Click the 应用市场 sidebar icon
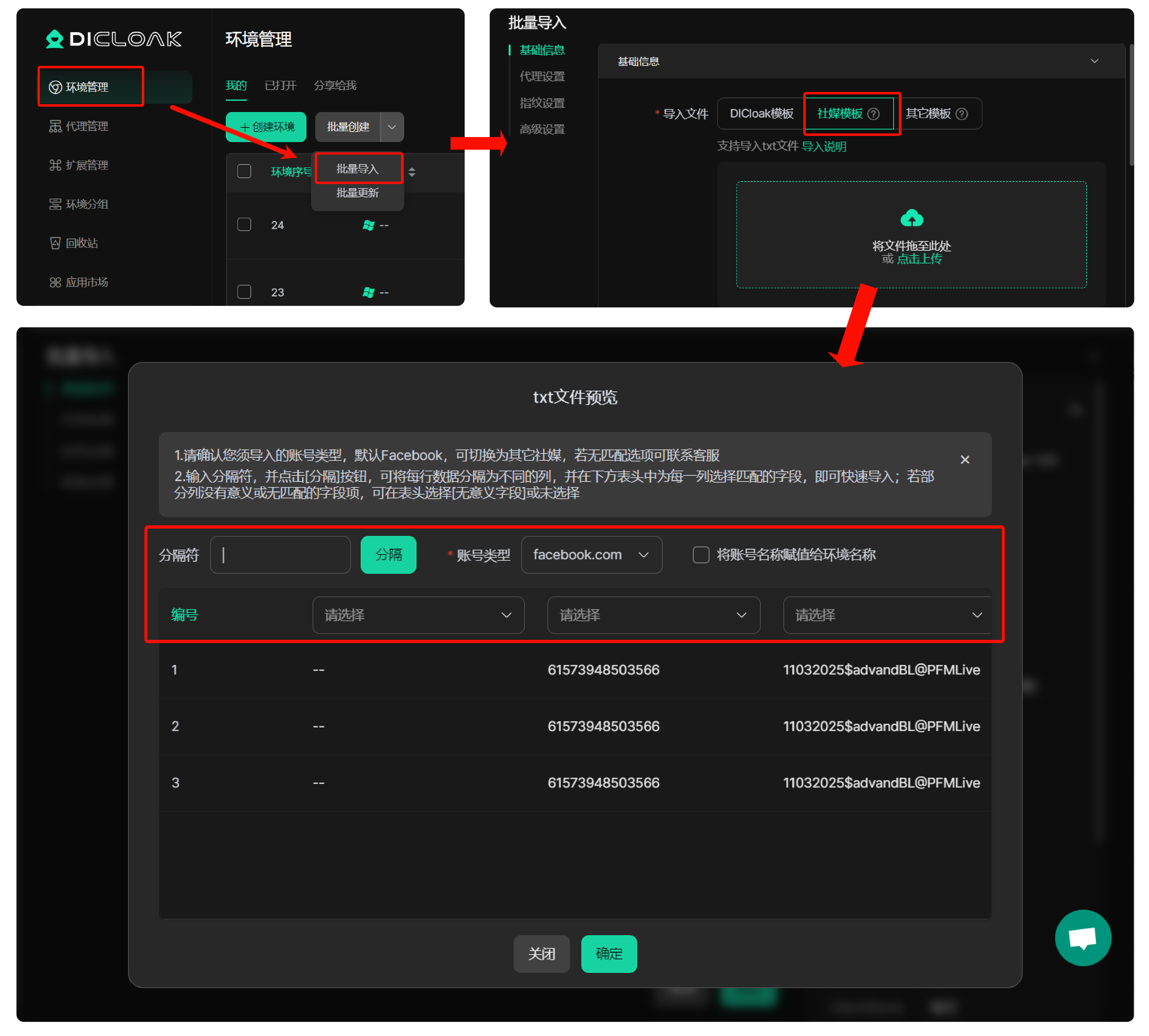 [55, 282]
